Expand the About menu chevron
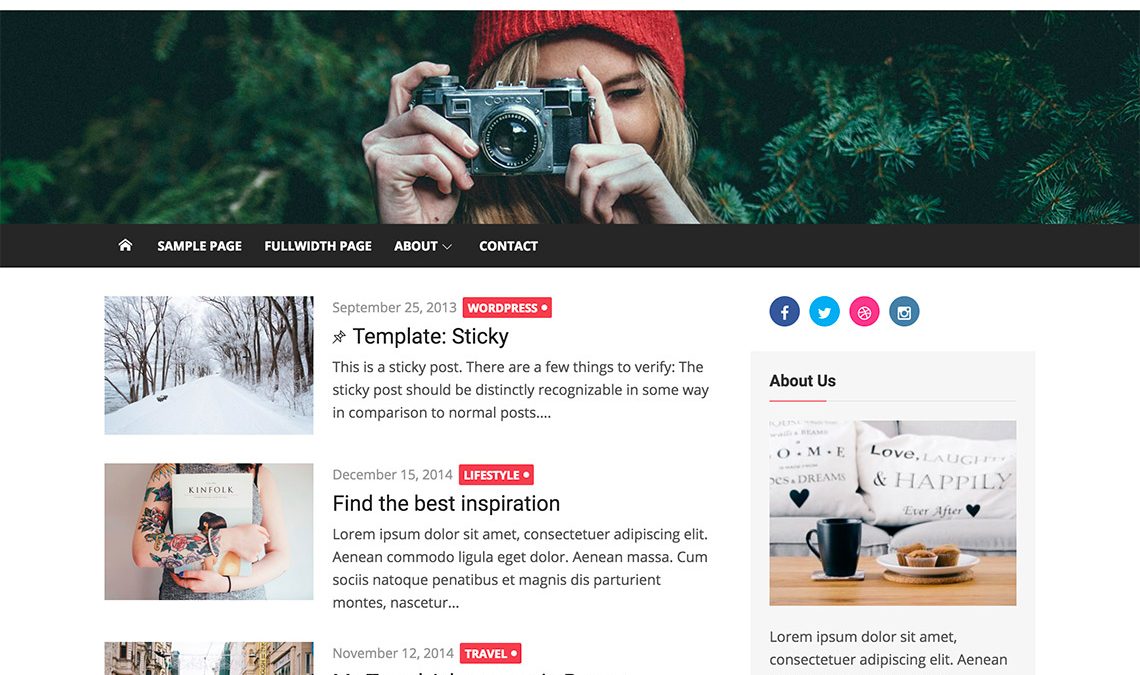Image resolution: width=1140 pixels, height=675 pixels. tap(447, 247)
